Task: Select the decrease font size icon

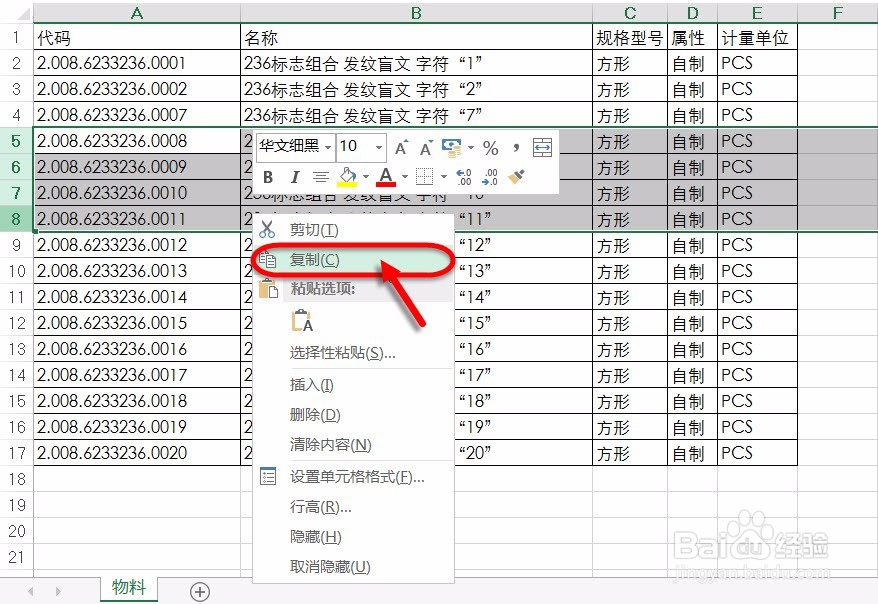Action: click(x=424, y=146)
